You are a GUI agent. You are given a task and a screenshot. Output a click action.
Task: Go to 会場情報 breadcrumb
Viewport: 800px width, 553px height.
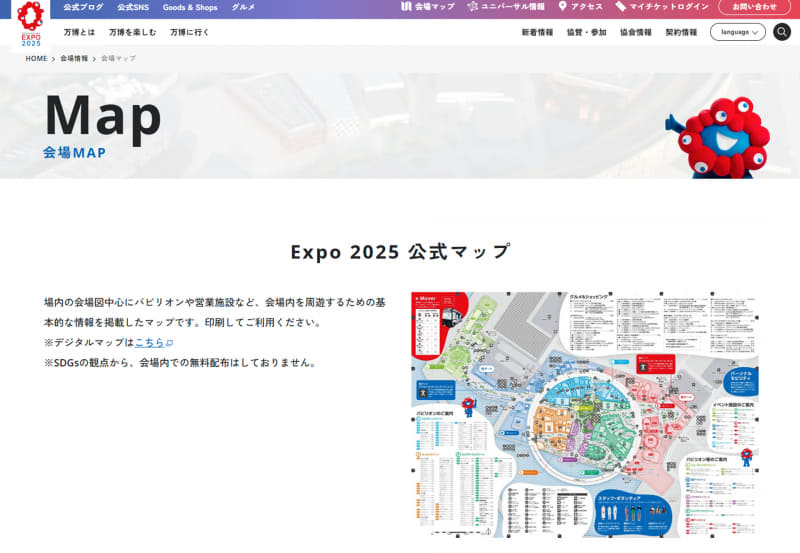[x=74, y=59]
